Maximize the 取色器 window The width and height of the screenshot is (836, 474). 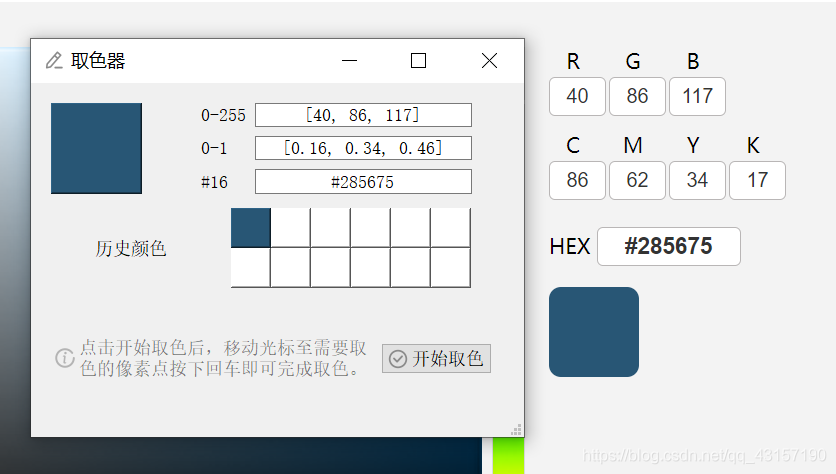(x=419, y=61)
